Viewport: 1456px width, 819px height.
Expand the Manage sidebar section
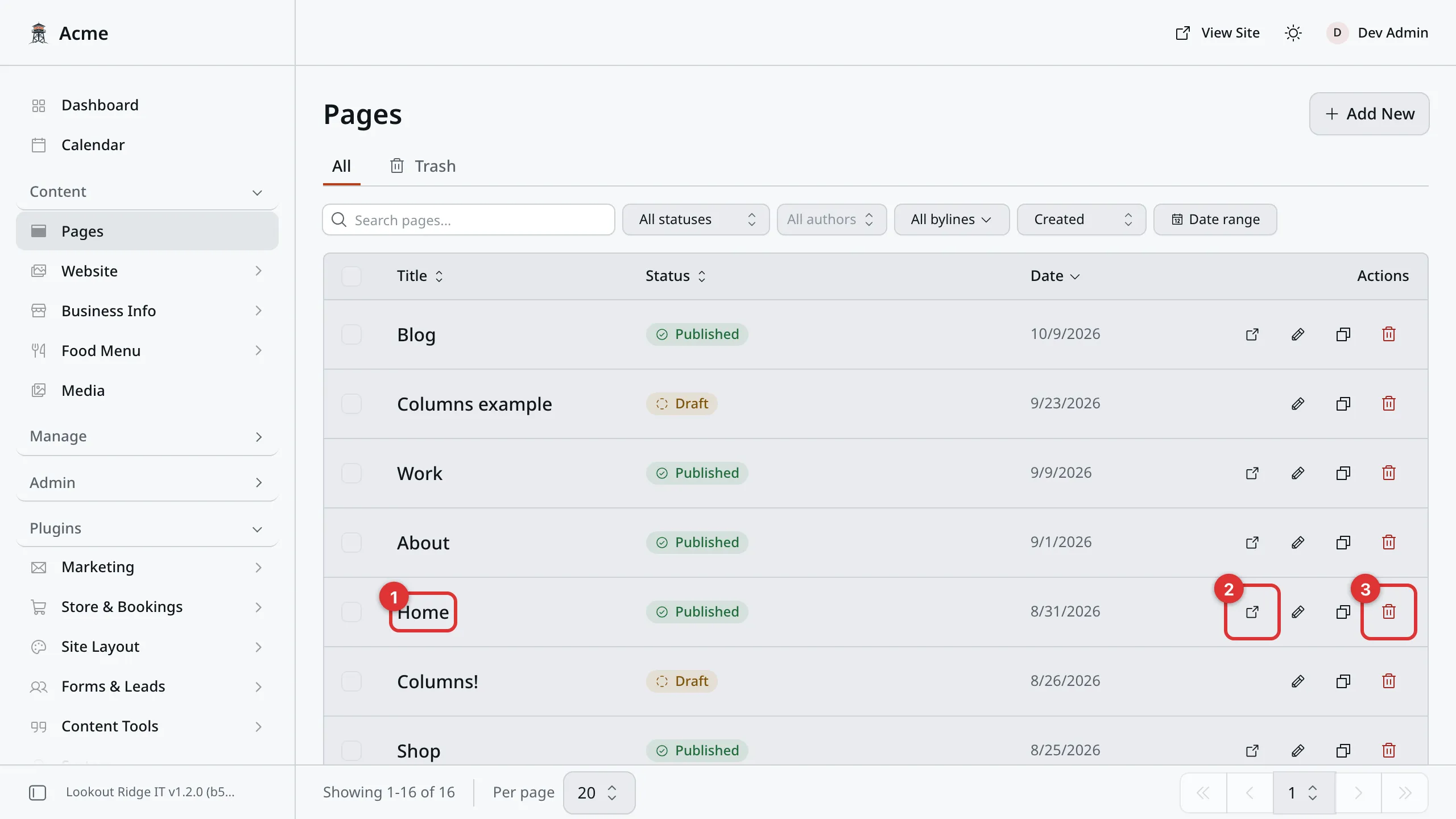[147, 436]
